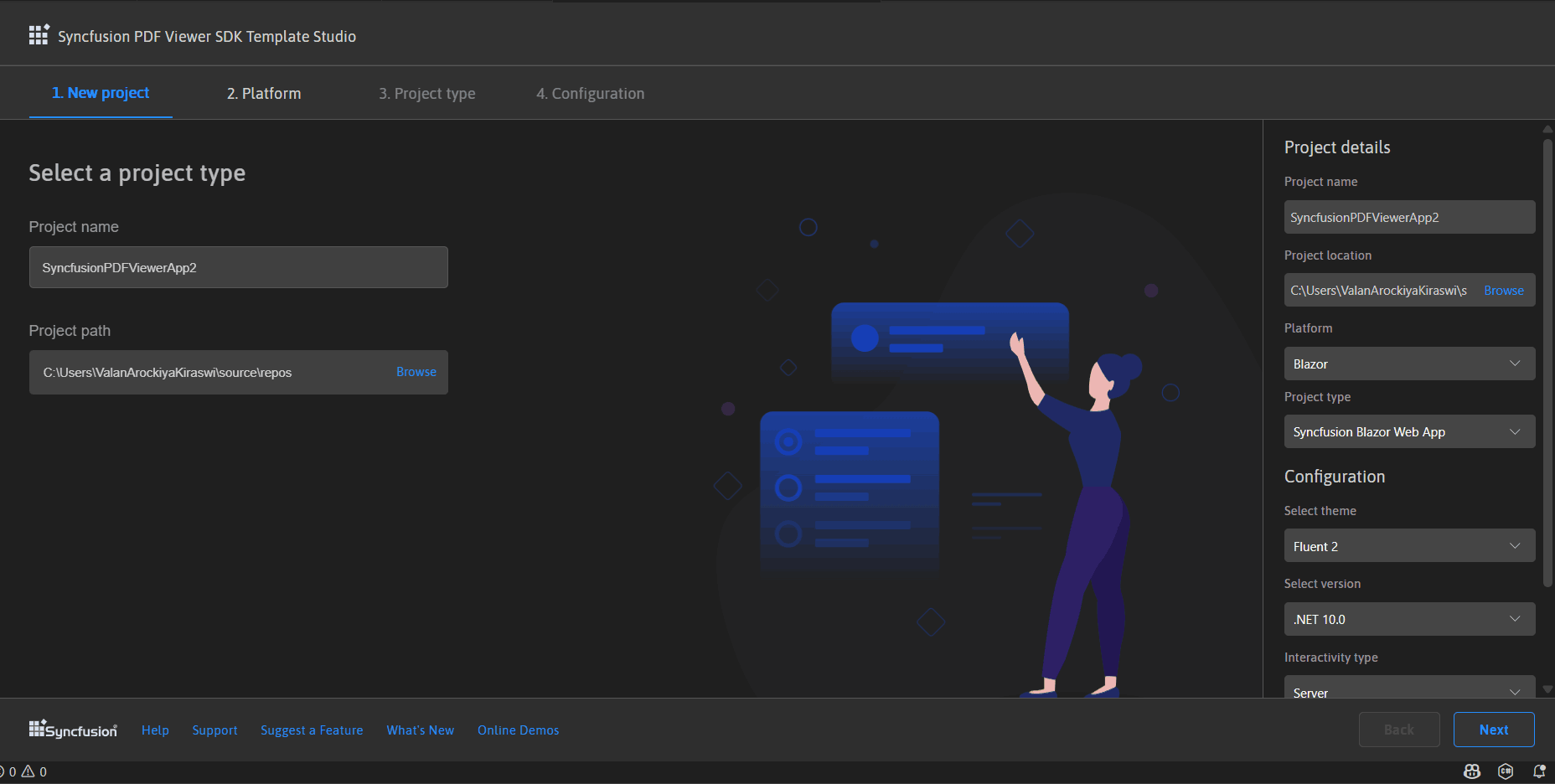Click the Syncfusion logo in the footer
1555x784 pixels.
(x=73, y=730)
